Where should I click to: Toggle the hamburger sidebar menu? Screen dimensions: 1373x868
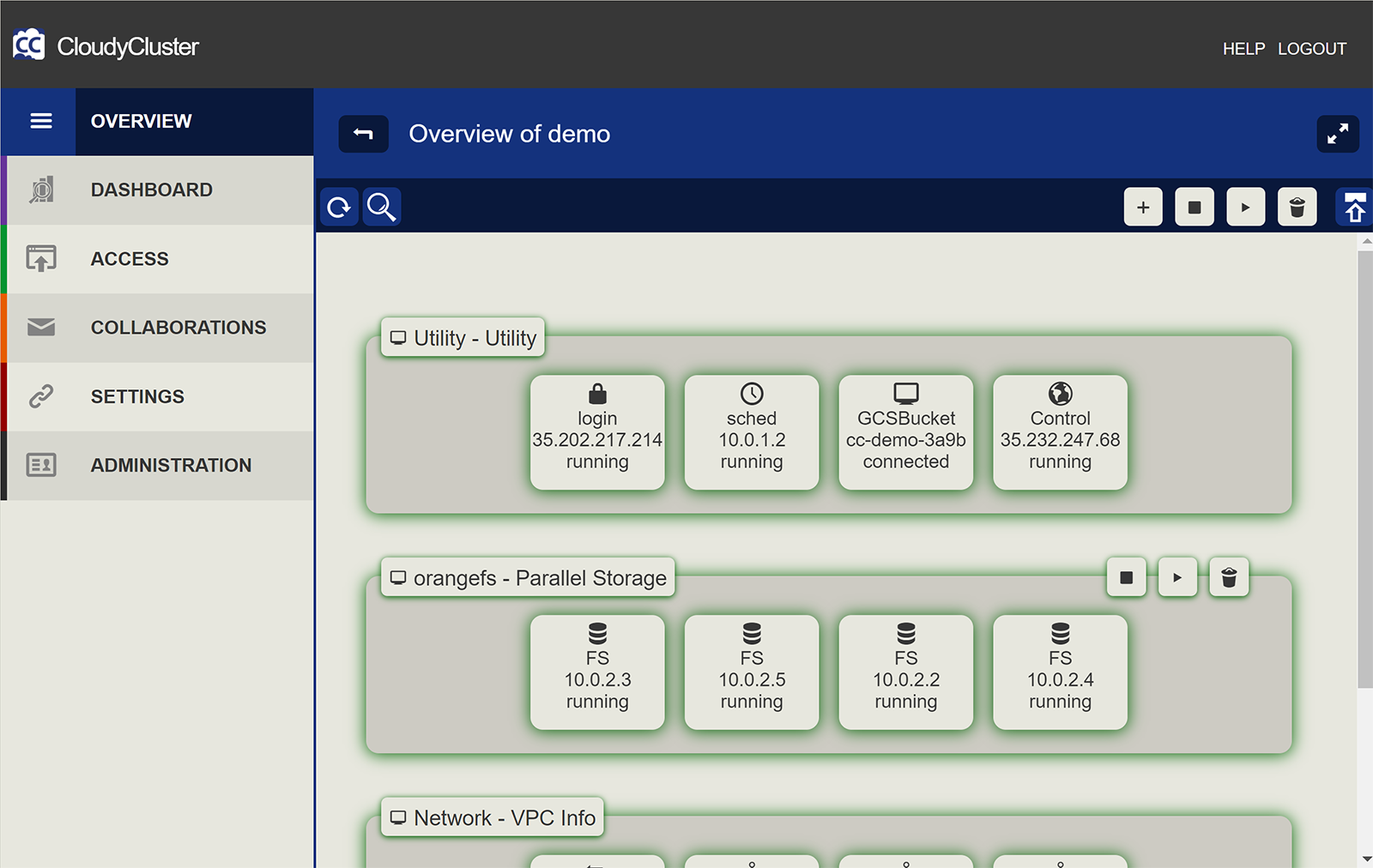40,121
